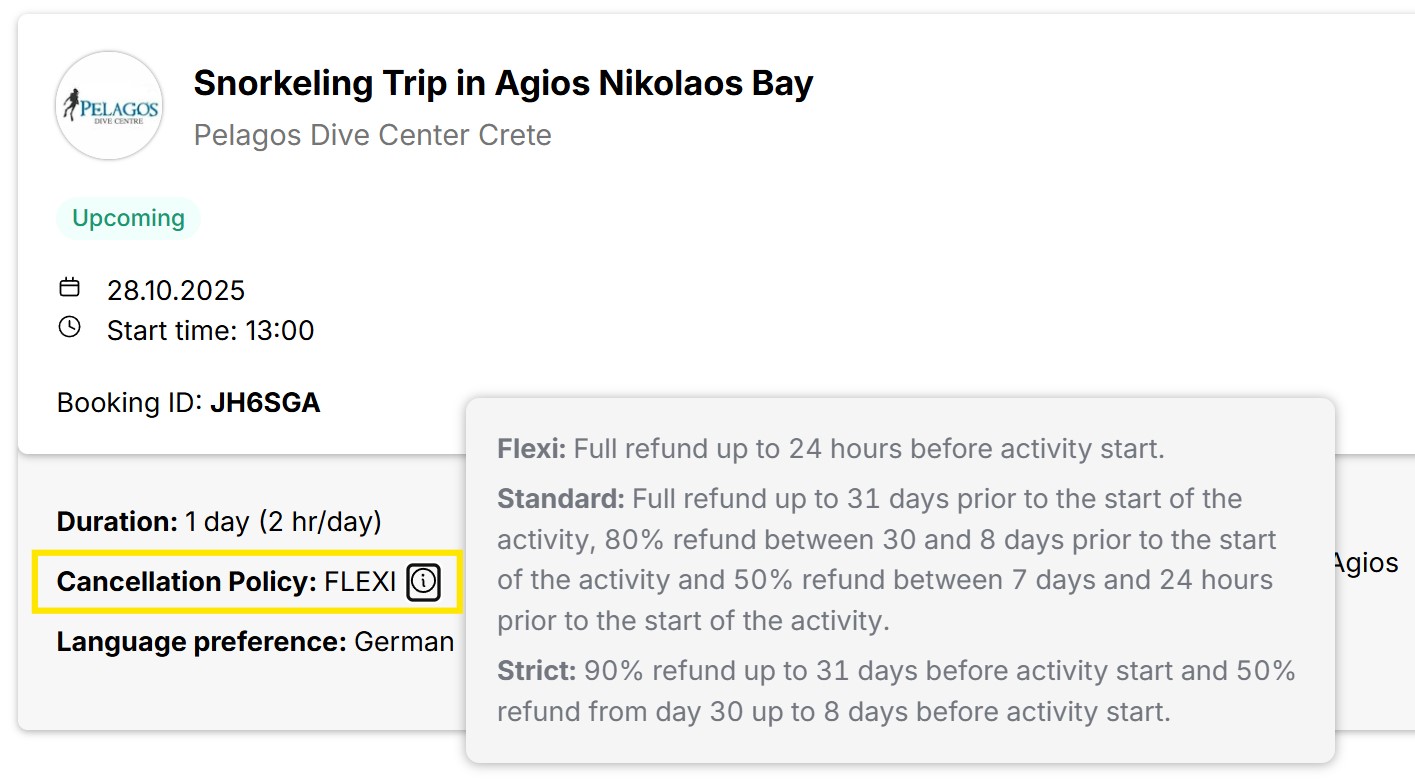Click the calendar icon beside 28.10.2025
This screenshot has width=1415, height=780.
tap(69, 287)
